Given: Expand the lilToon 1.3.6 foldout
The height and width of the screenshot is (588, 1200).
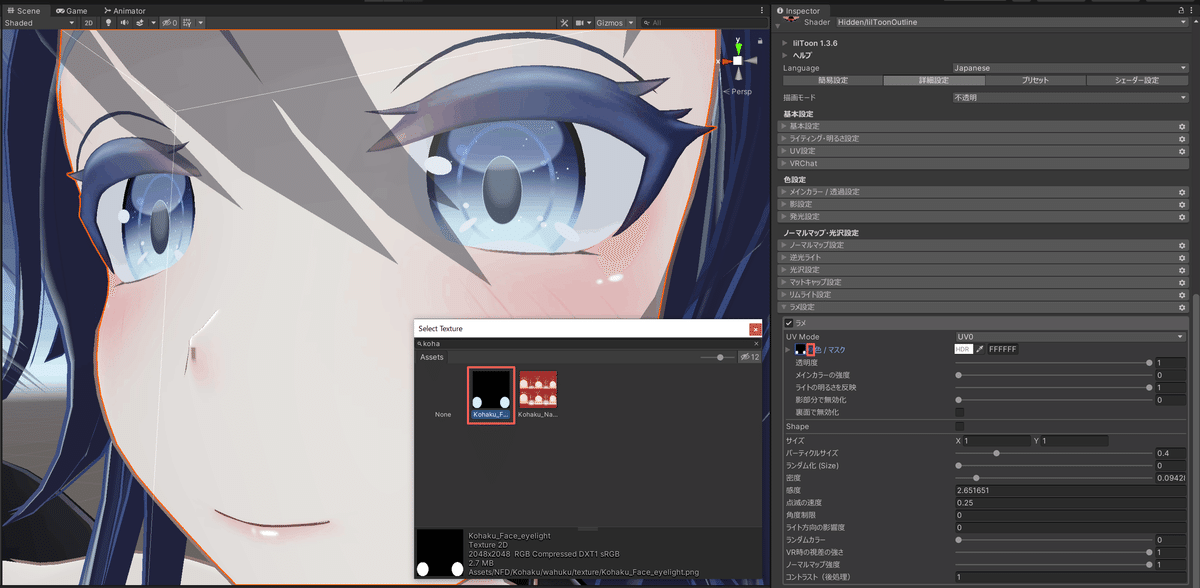Looking at the screenshot, I should (x=785, y=43).
